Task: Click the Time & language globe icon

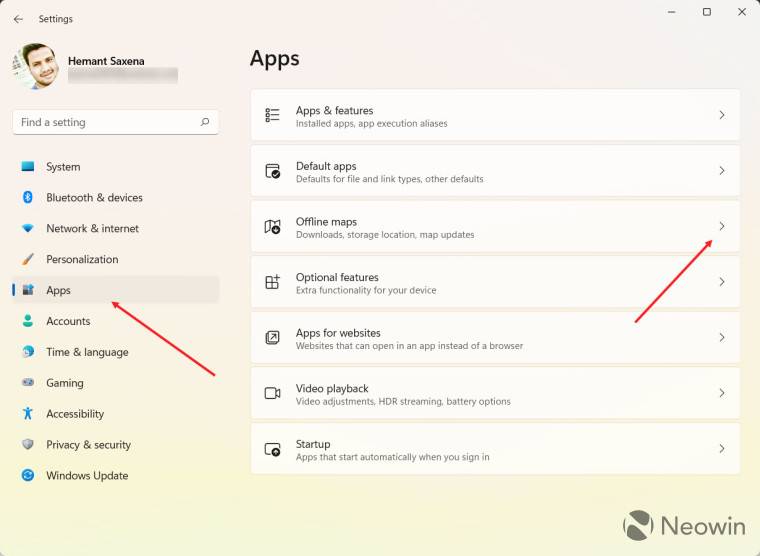Action: (x=28, y=351)
